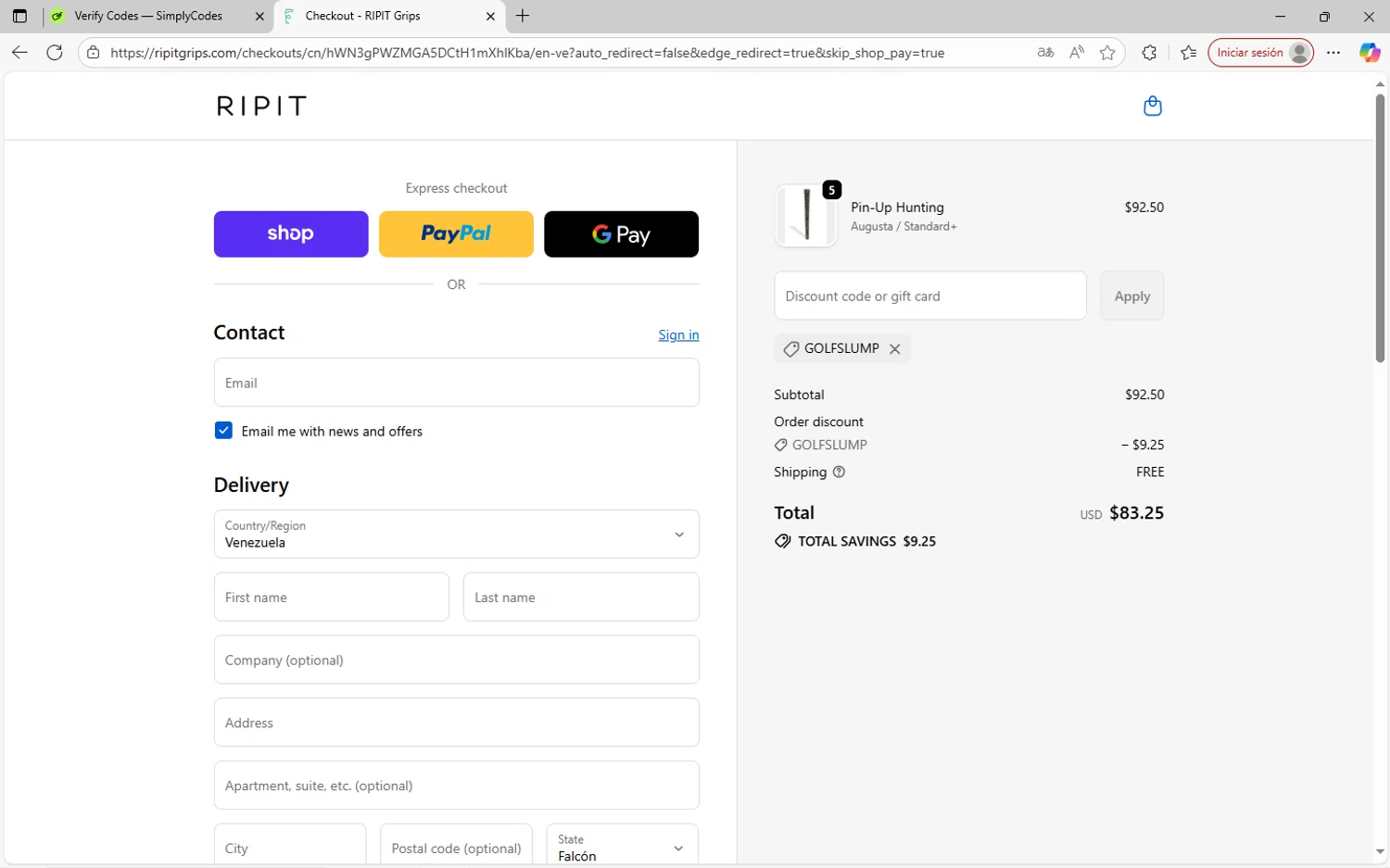
Task: Add this page to favorites star
Action: pos(1107,53)
